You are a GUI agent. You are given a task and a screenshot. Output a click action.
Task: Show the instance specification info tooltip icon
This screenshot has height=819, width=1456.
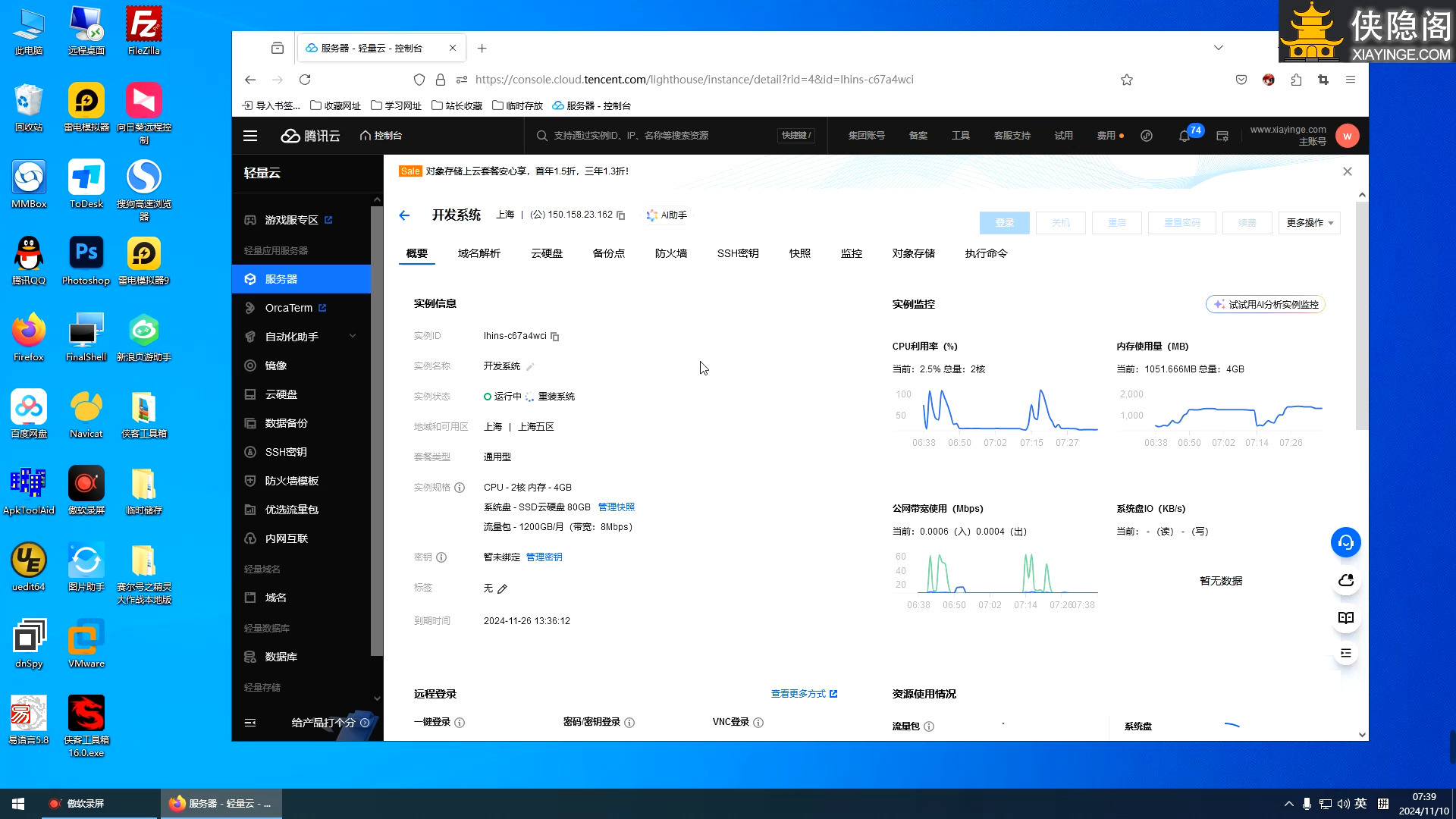point(460,488)
